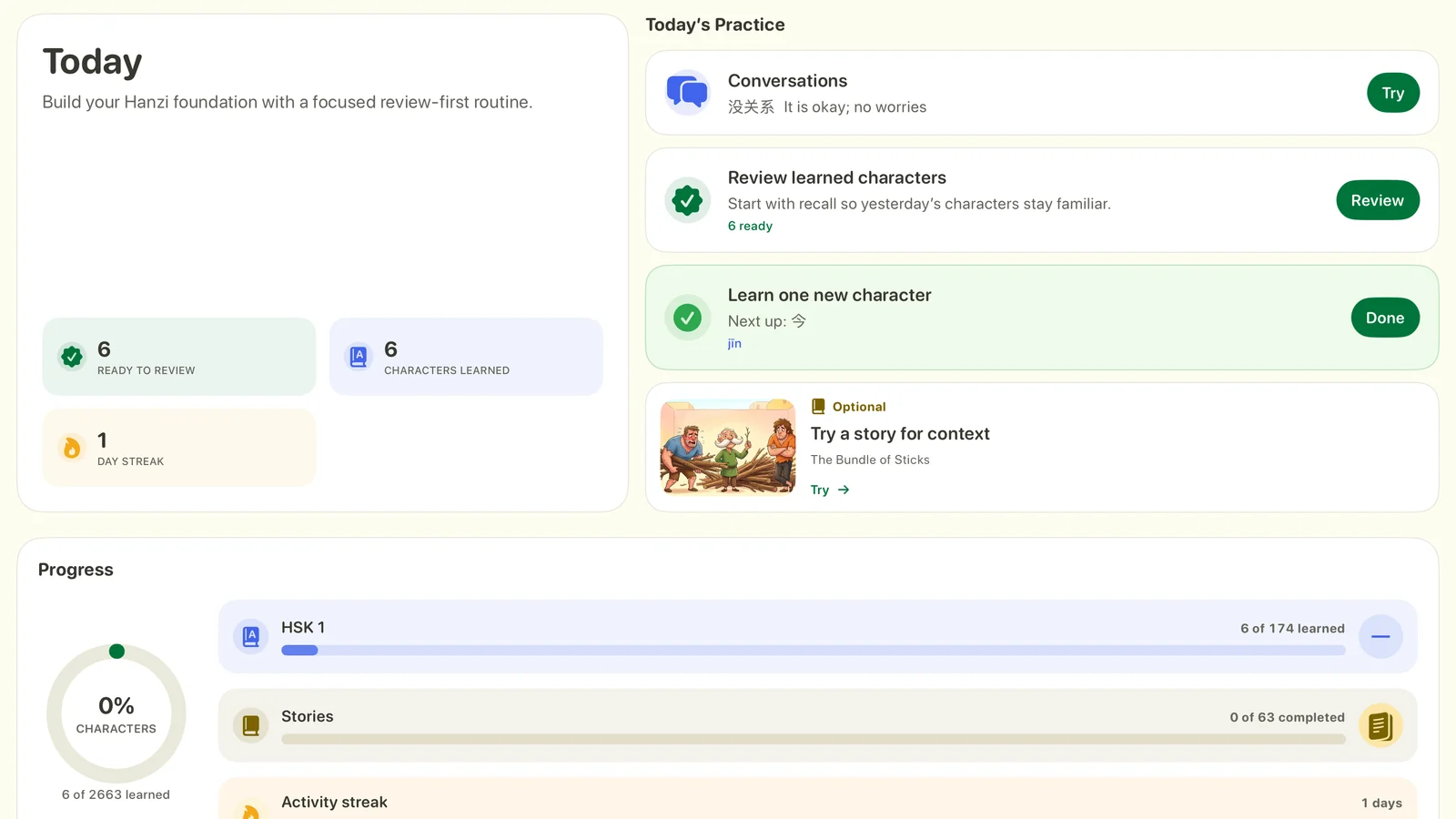Click the Done button on Learn one new character
Image resolution: width=1456 pixels, height=819 pixels.
[x=1385, y=318]
